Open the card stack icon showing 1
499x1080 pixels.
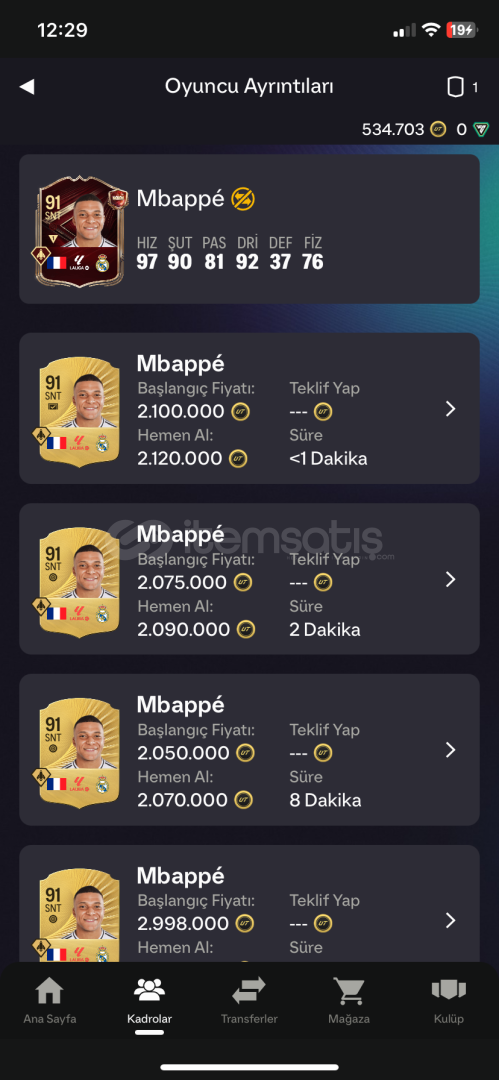(x=454, y=87)
